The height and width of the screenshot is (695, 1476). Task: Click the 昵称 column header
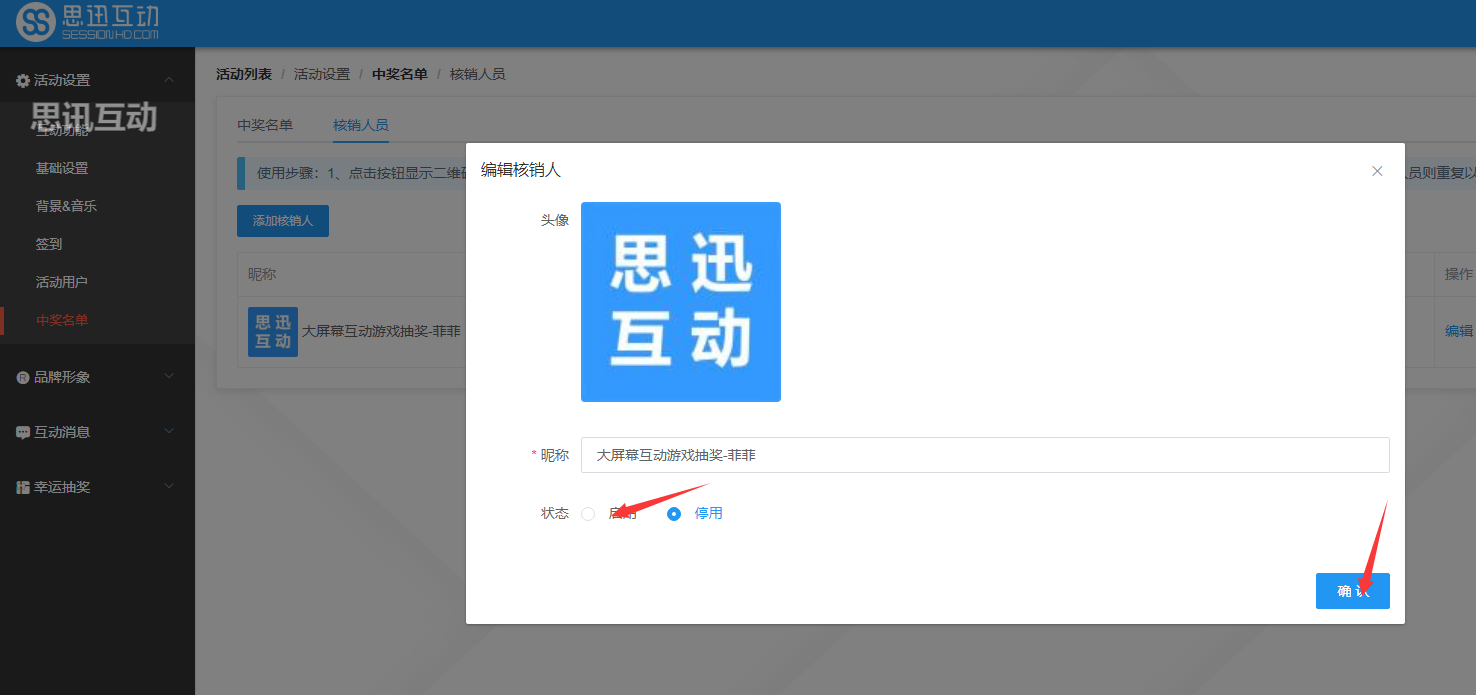coord(262,274)
